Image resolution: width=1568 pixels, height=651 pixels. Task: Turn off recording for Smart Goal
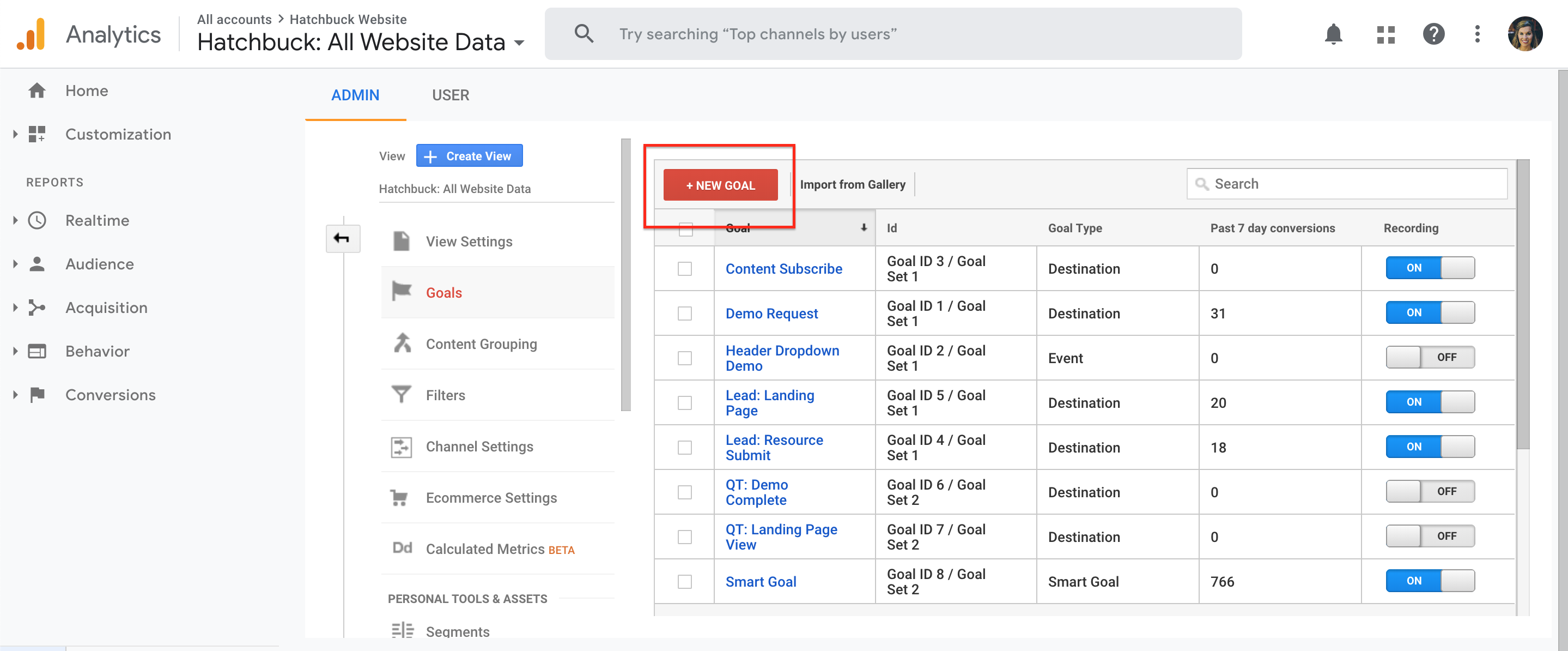[1430, 581]
